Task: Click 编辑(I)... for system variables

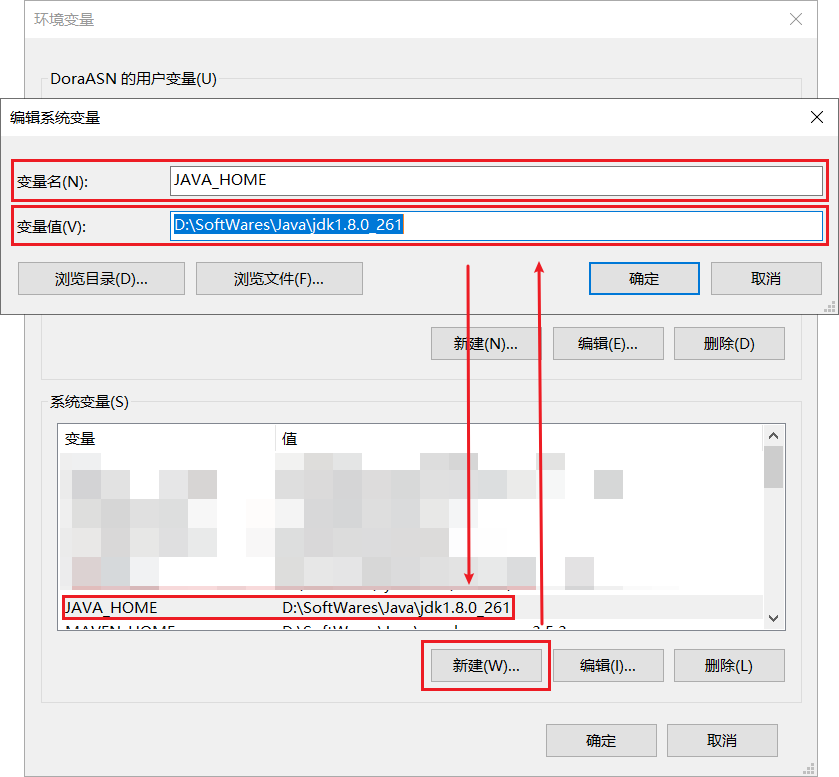Action: click(x=608, y=666)
